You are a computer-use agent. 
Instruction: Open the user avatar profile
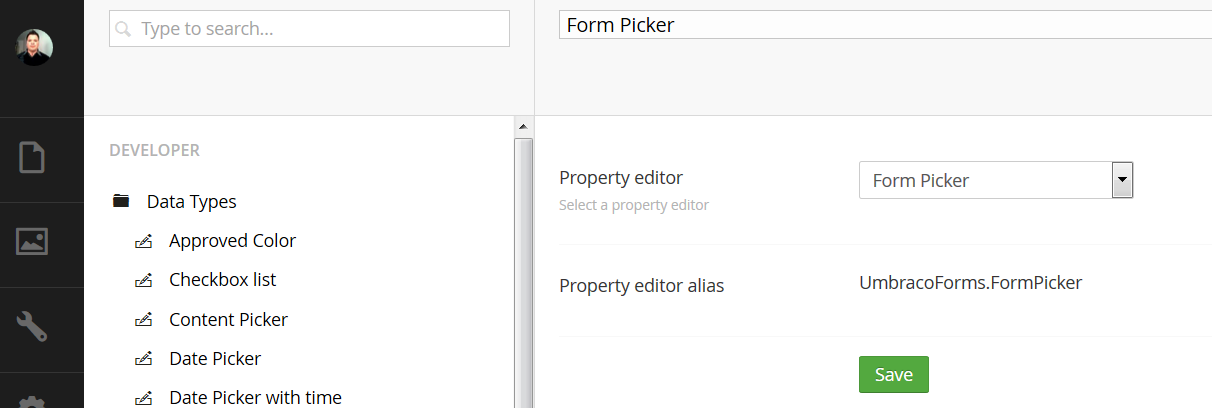[34, 47]
